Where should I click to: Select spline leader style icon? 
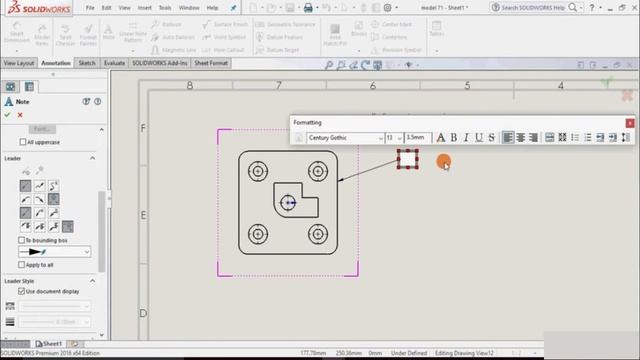pos(53,186)
